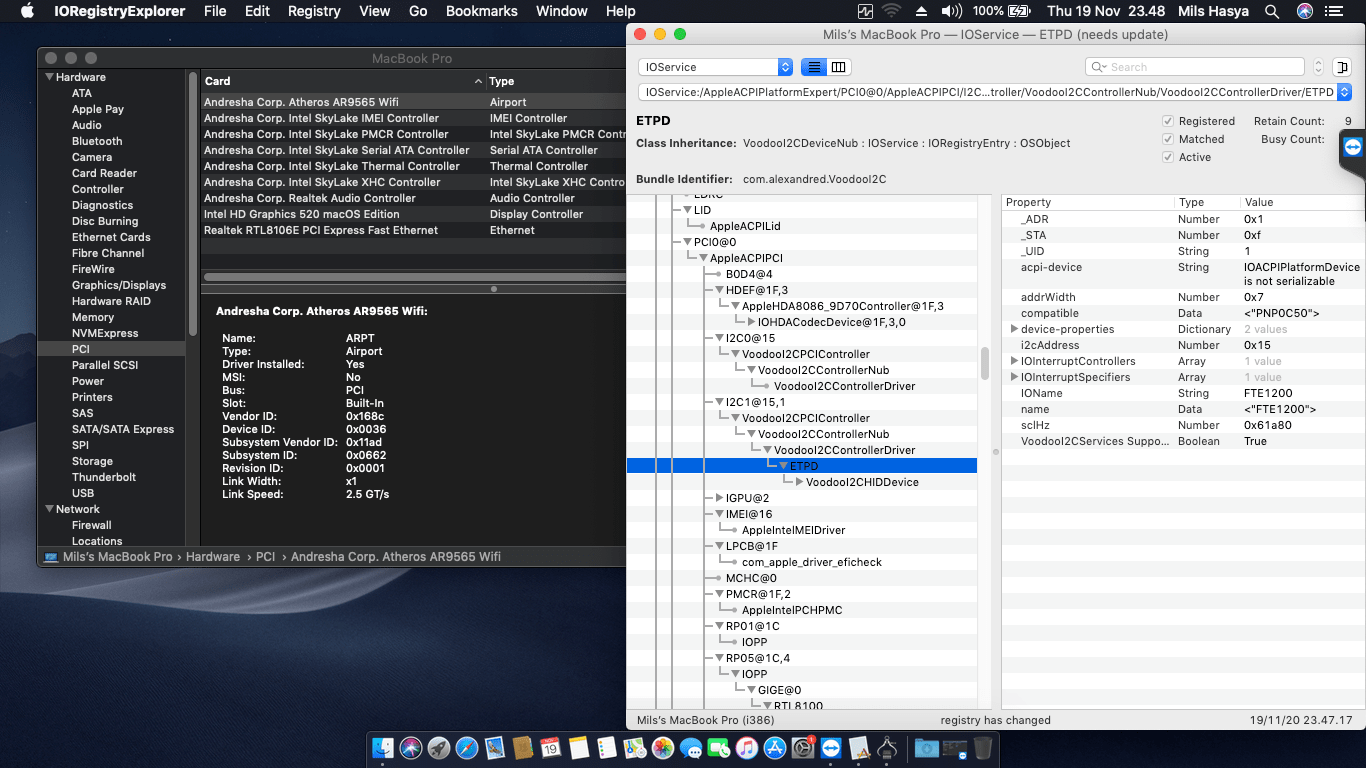Expand the IGPU@2 tree node
The height and width of the screenshot is (768, 1366).
(x=719, y=498)
